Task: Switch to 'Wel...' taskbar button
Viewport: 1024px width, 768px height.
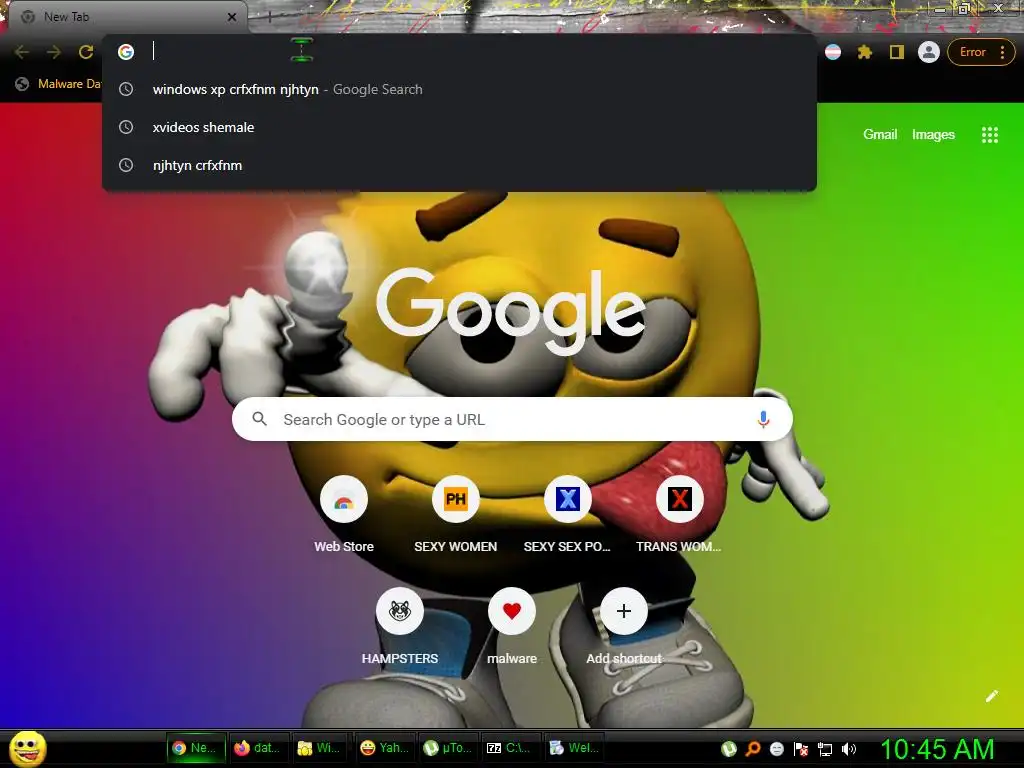Action: point(573,748)
